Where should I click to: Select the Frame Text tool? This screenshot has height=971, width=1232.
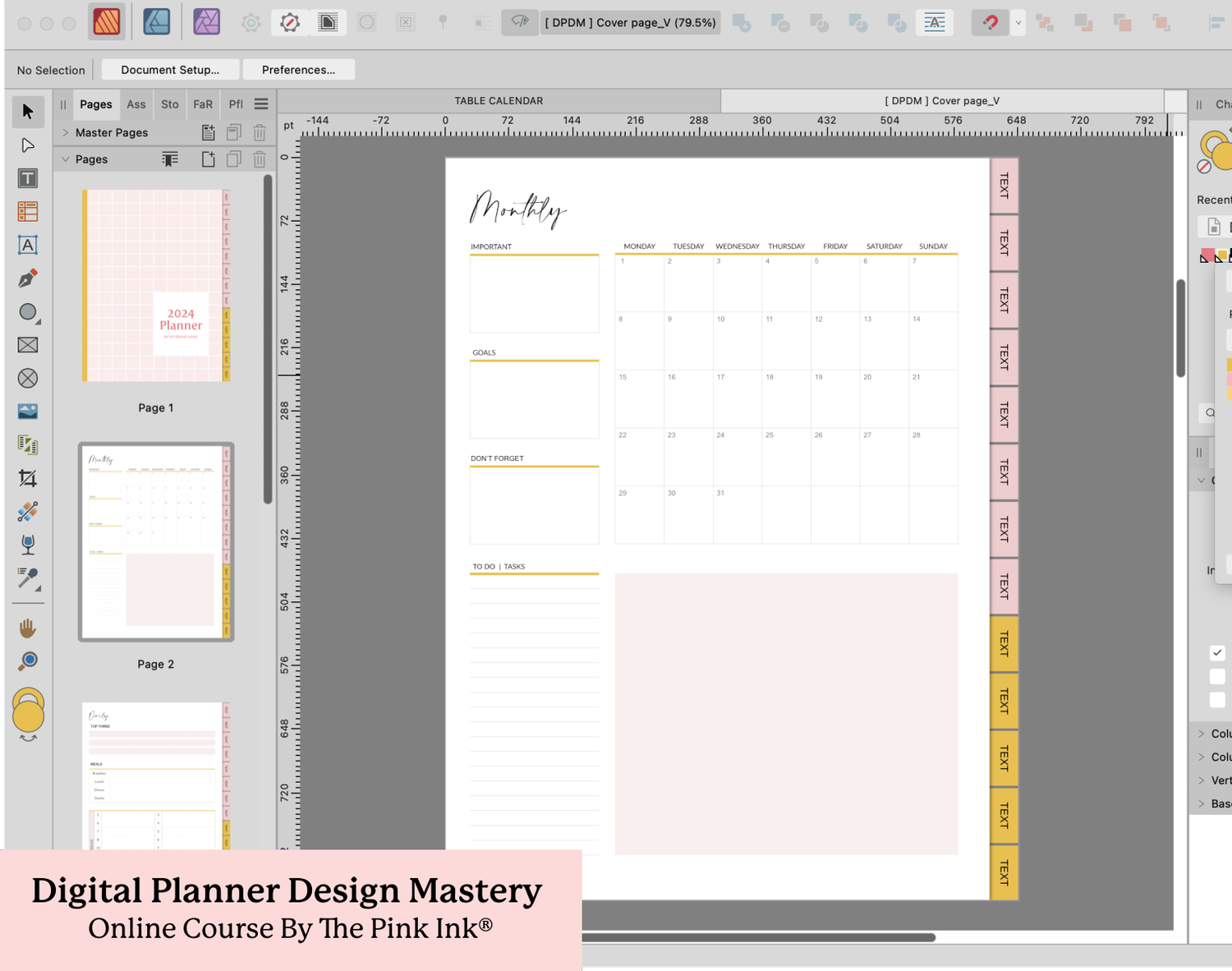(x=27, y=244)
